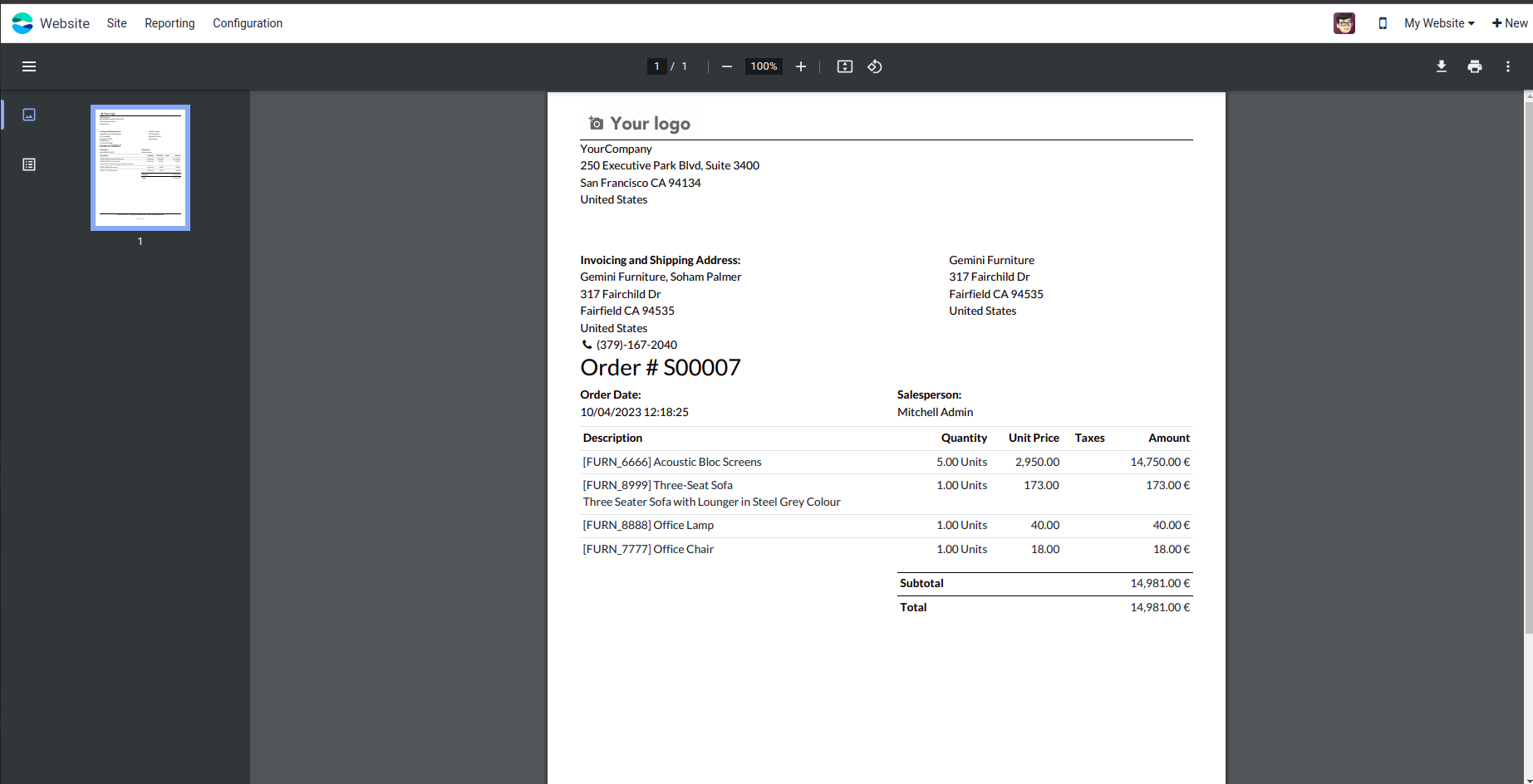Toggle the PDF sidebar hamburger menu

(x=29, y=66)
